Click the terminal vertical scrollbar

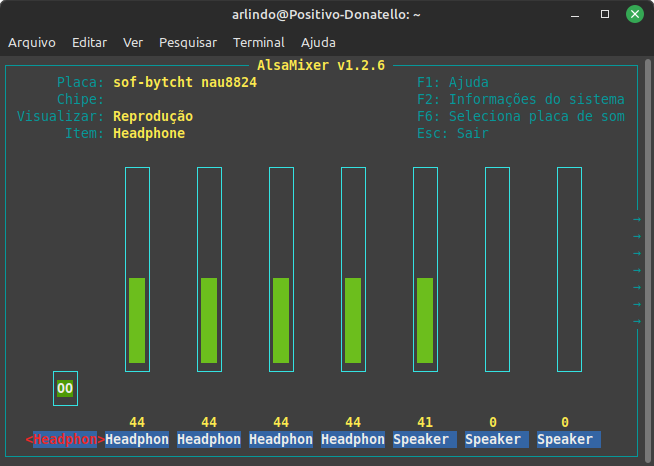648,259
